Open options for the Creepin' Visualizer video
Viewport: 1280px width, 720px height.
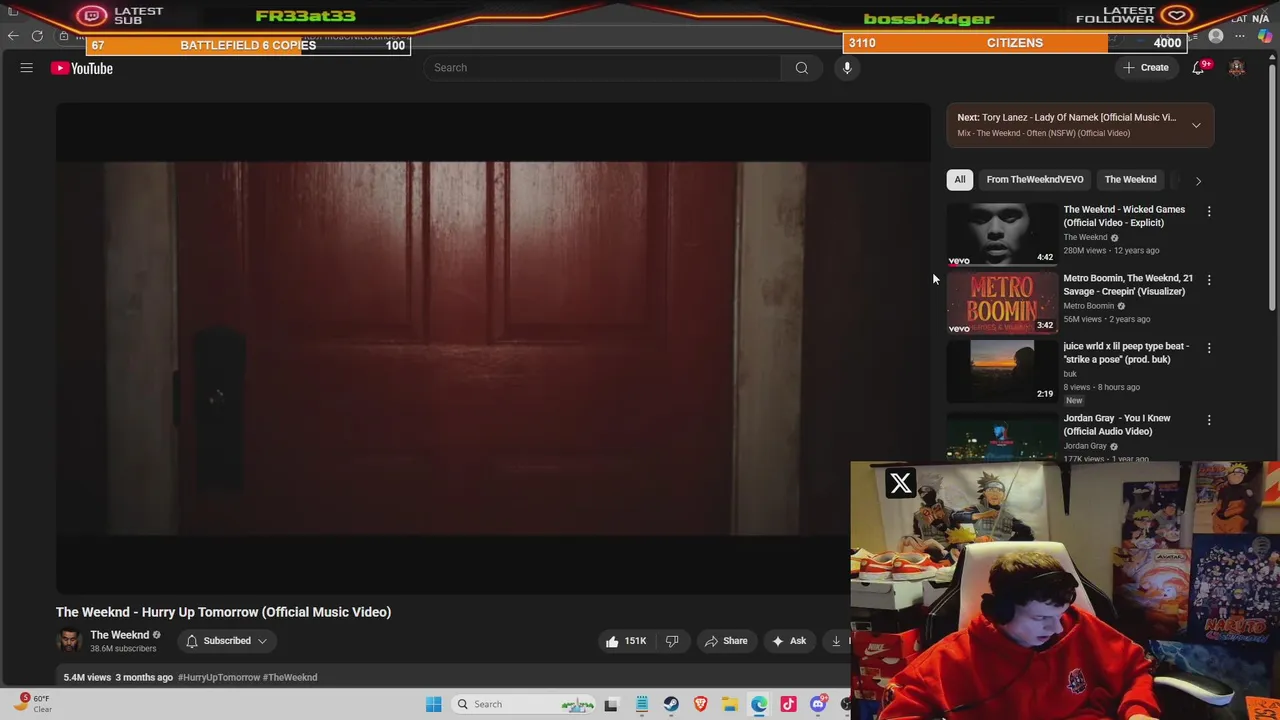click(x=1209, y=280)
